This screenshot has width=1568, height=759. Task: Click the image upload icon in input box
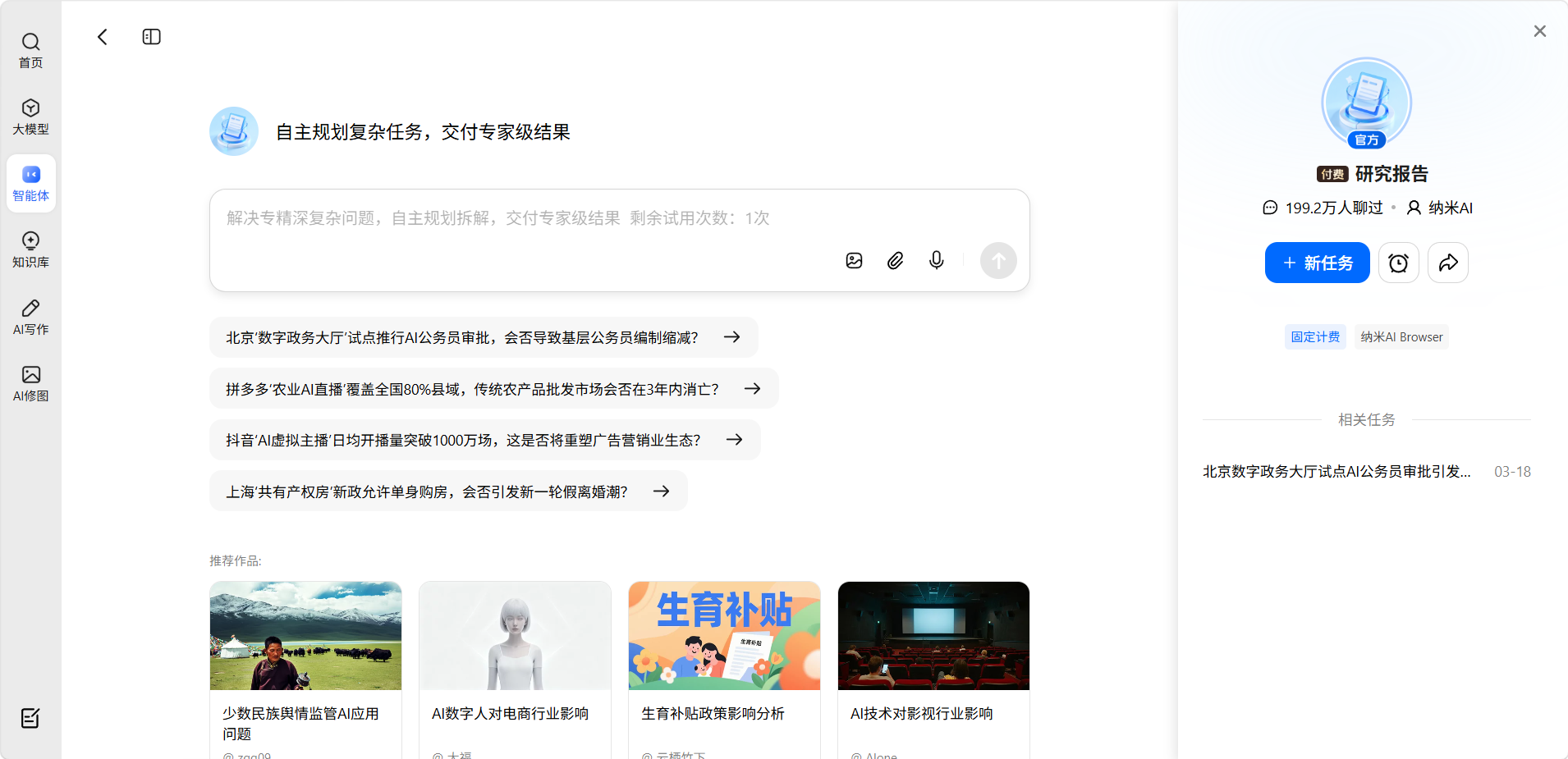854,261
